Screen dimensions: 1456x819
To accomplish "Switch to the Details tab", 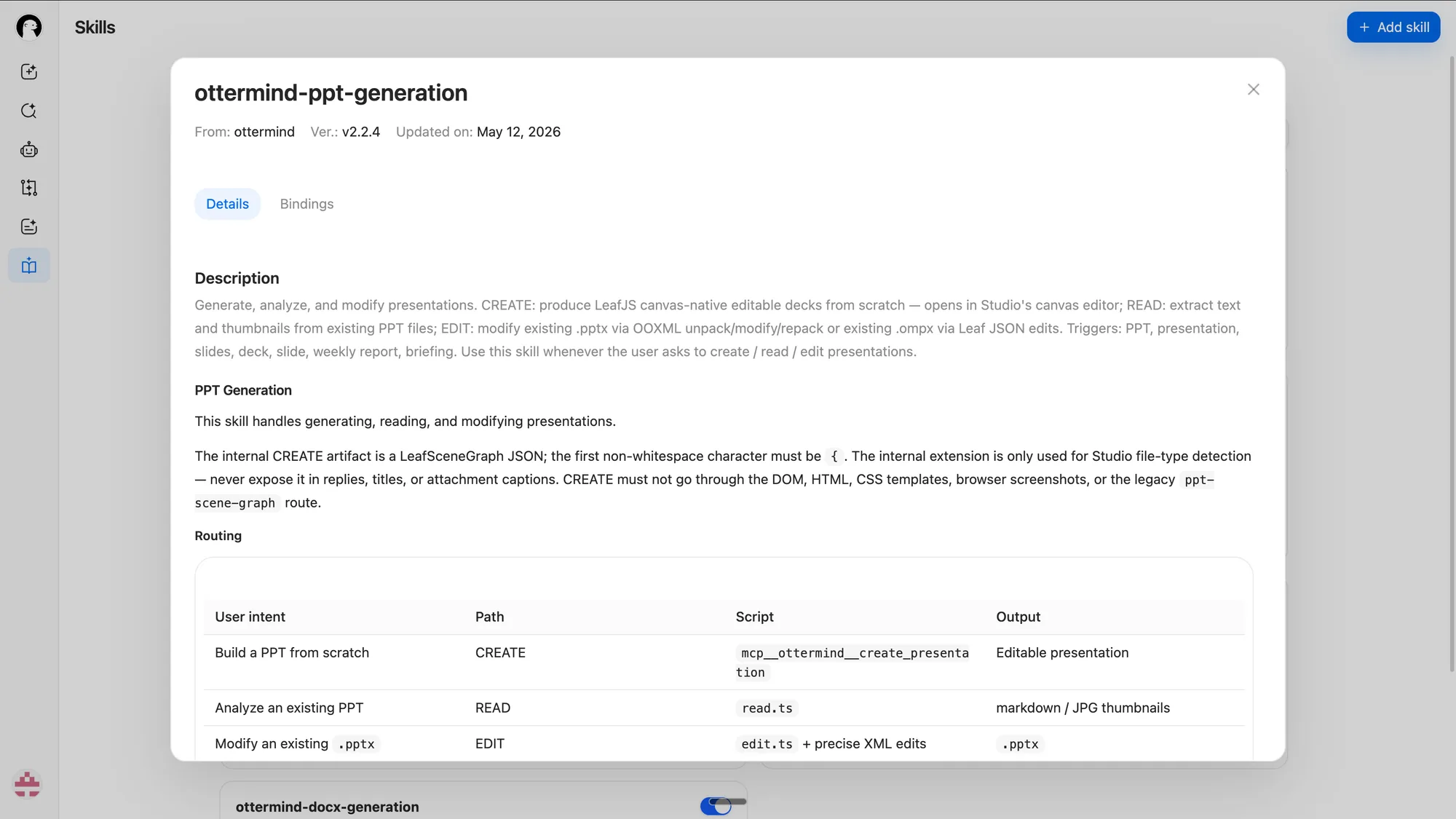I will [x=227, y=204].
